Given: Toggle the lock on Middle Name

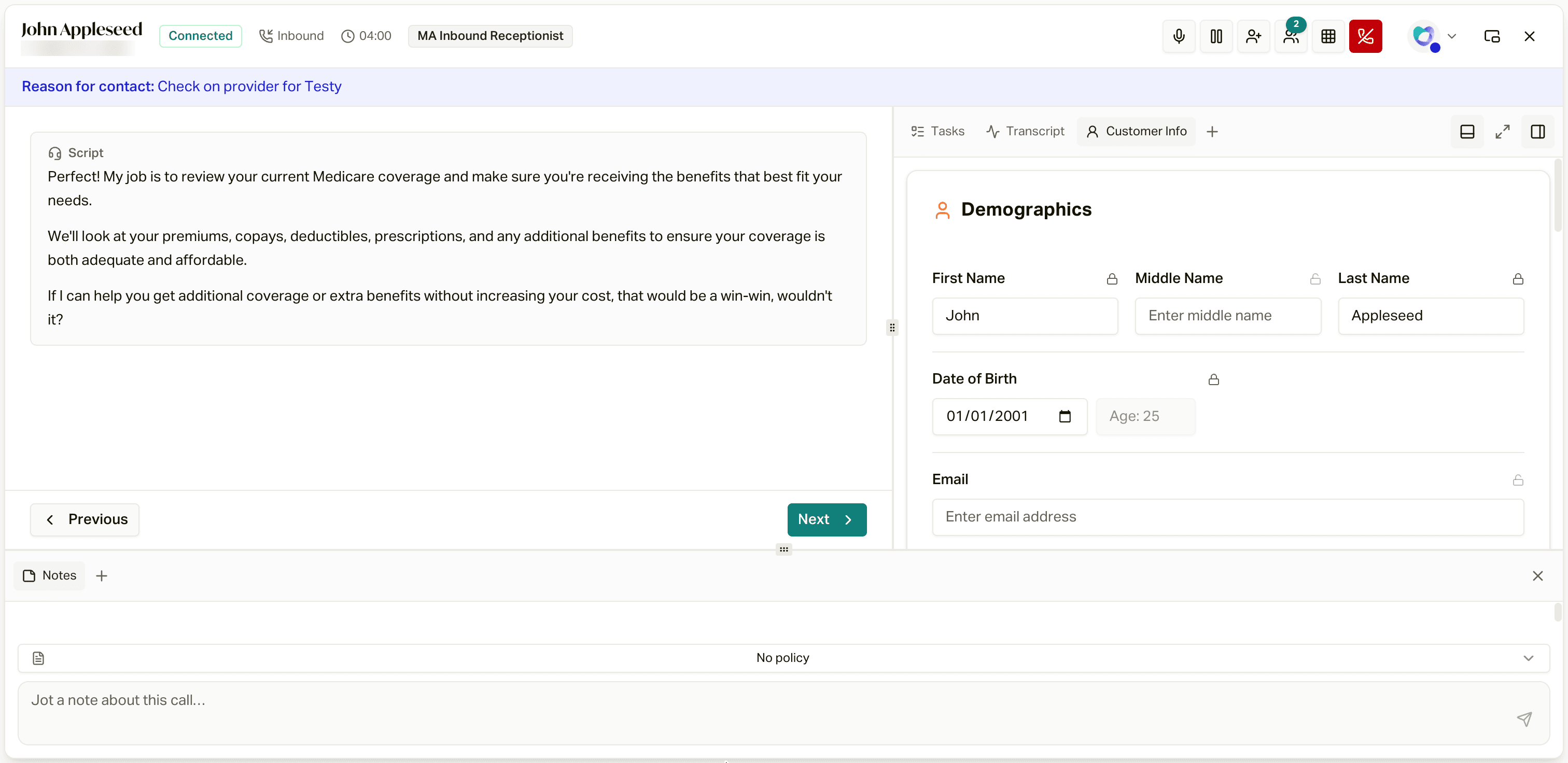Looking at the screenshot, I should pos(1315,279).
